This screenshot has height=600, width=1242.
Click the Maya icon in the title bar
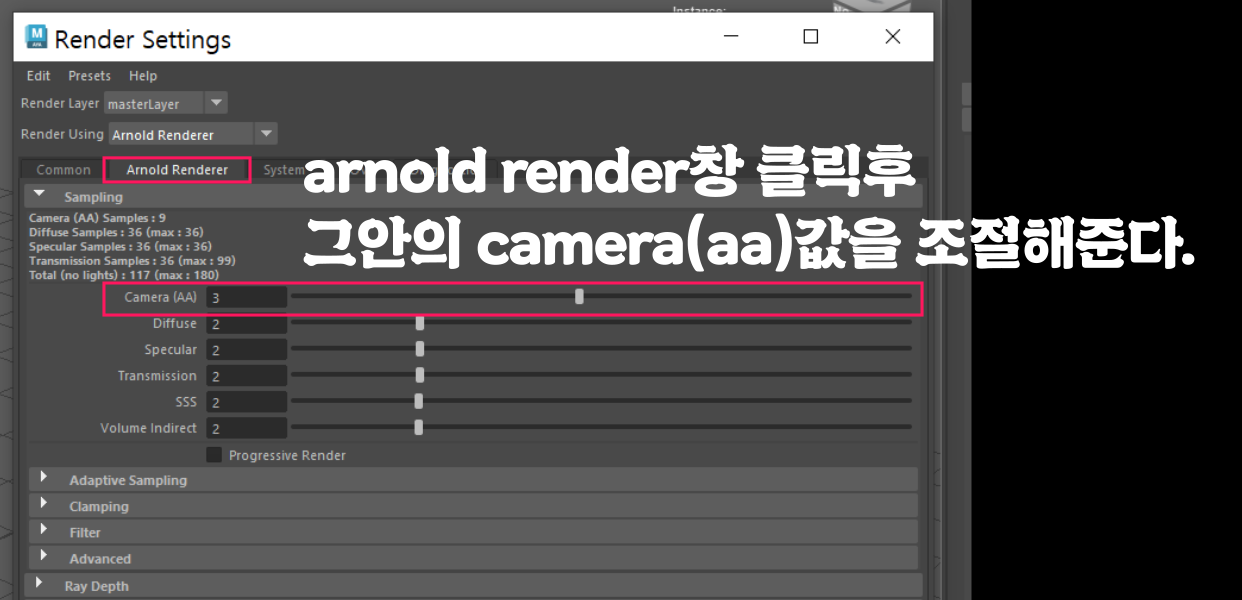click(37, 38)
